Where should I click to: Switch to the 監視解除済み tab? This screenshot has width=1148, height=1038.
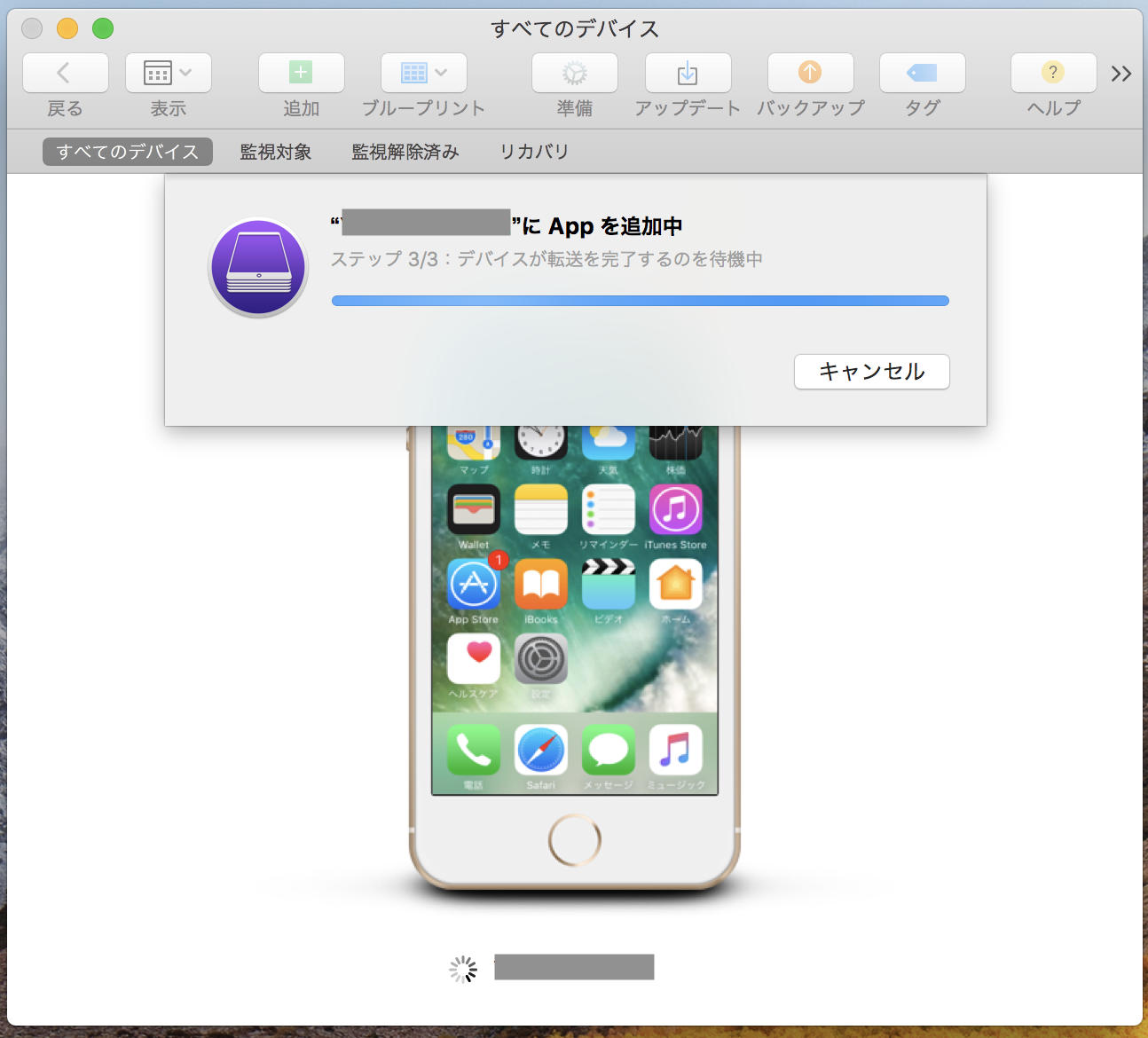click(x=405, y=152)
